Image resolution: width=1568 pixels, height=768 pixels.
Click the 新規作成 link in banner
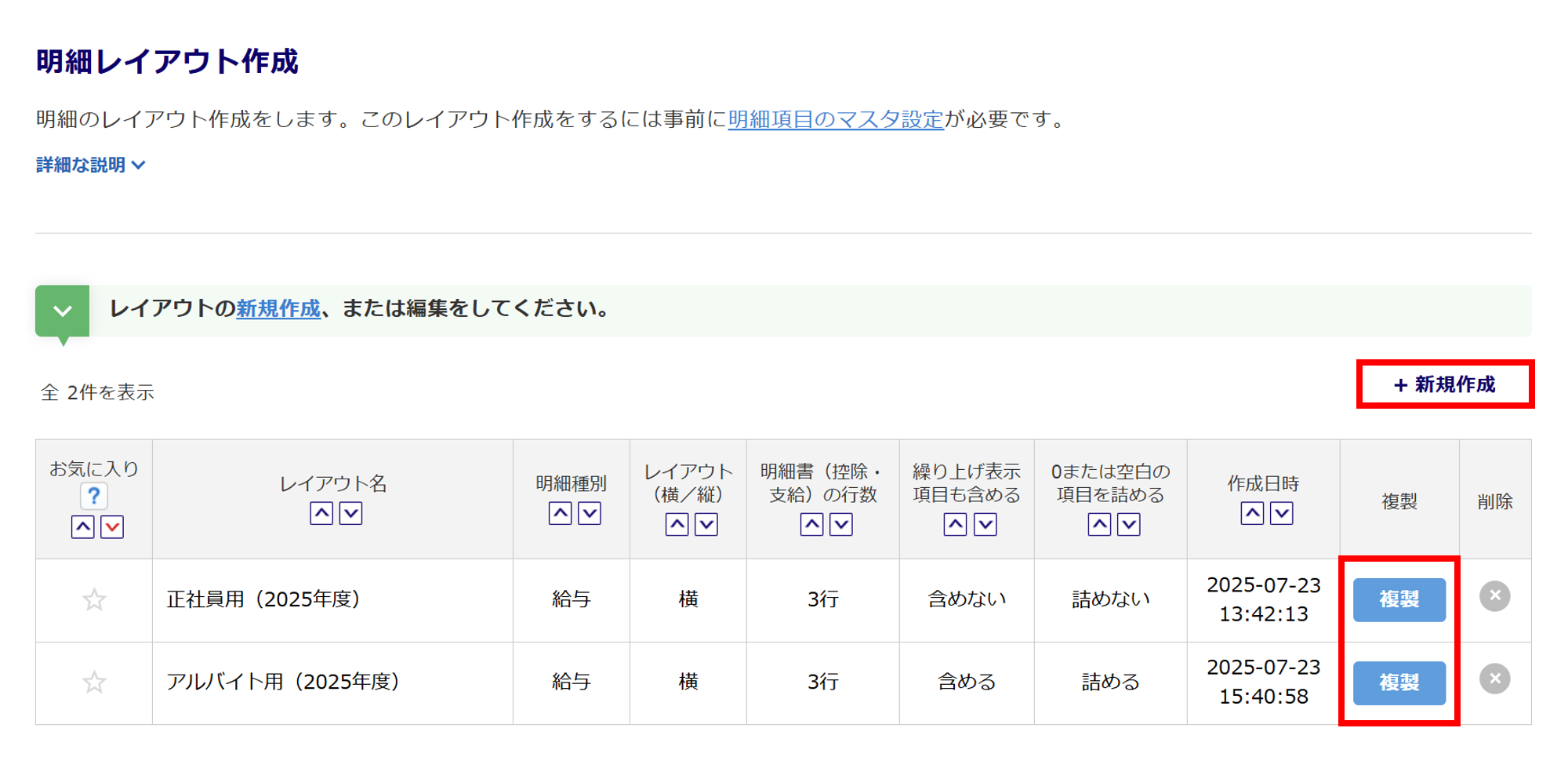tap(278, 309)
